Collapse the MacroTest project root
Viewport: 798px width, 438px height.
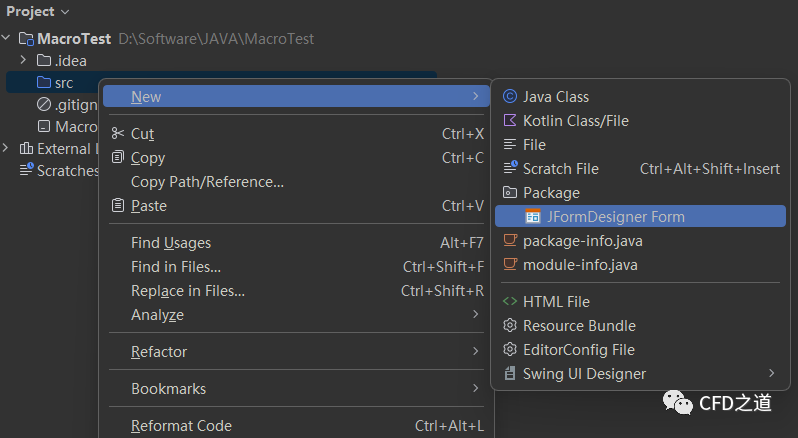(8, 39)
